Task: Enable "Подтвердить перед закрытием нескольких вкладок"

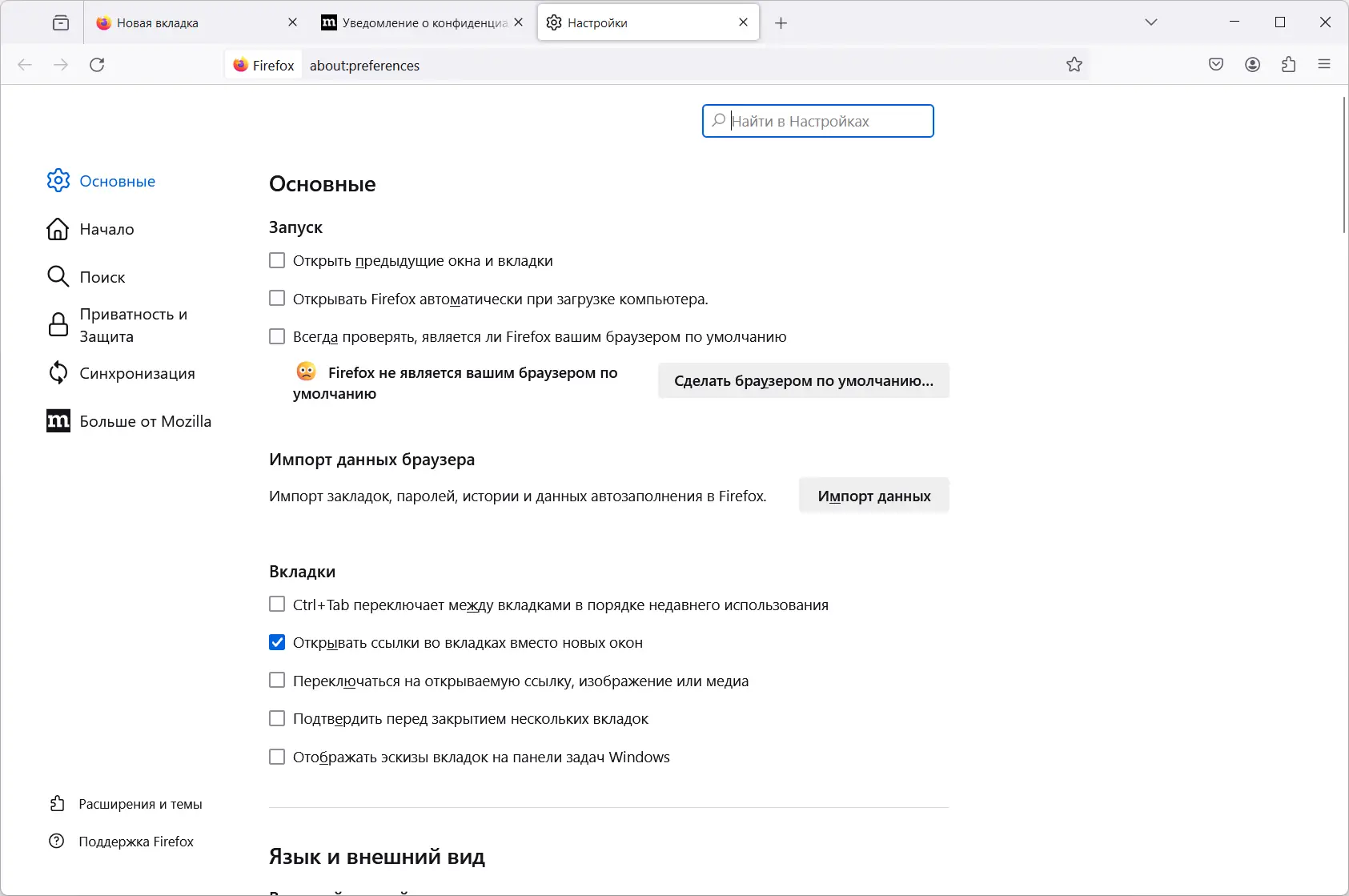Action: [x=277, y=718]
